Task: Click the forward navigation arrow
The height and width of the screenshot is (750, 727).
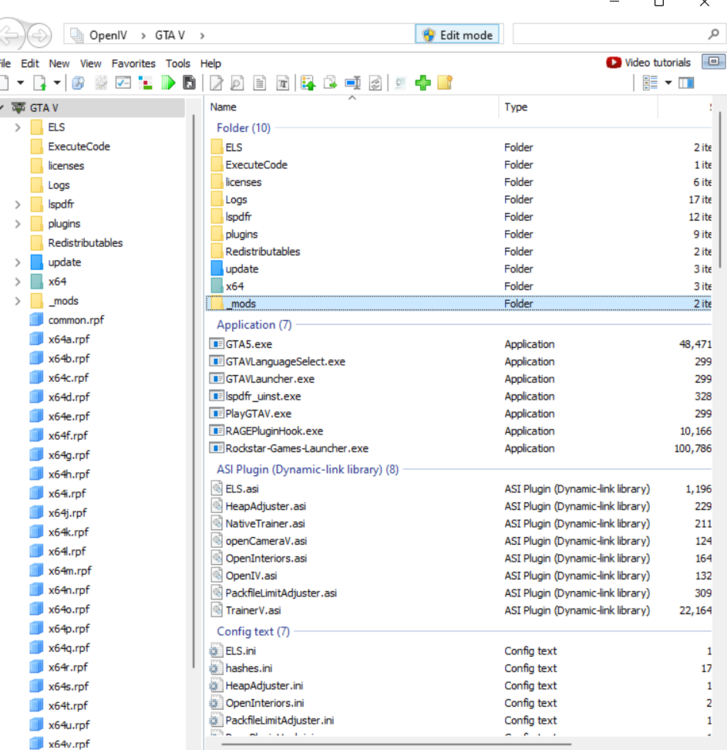Action: 39,35
